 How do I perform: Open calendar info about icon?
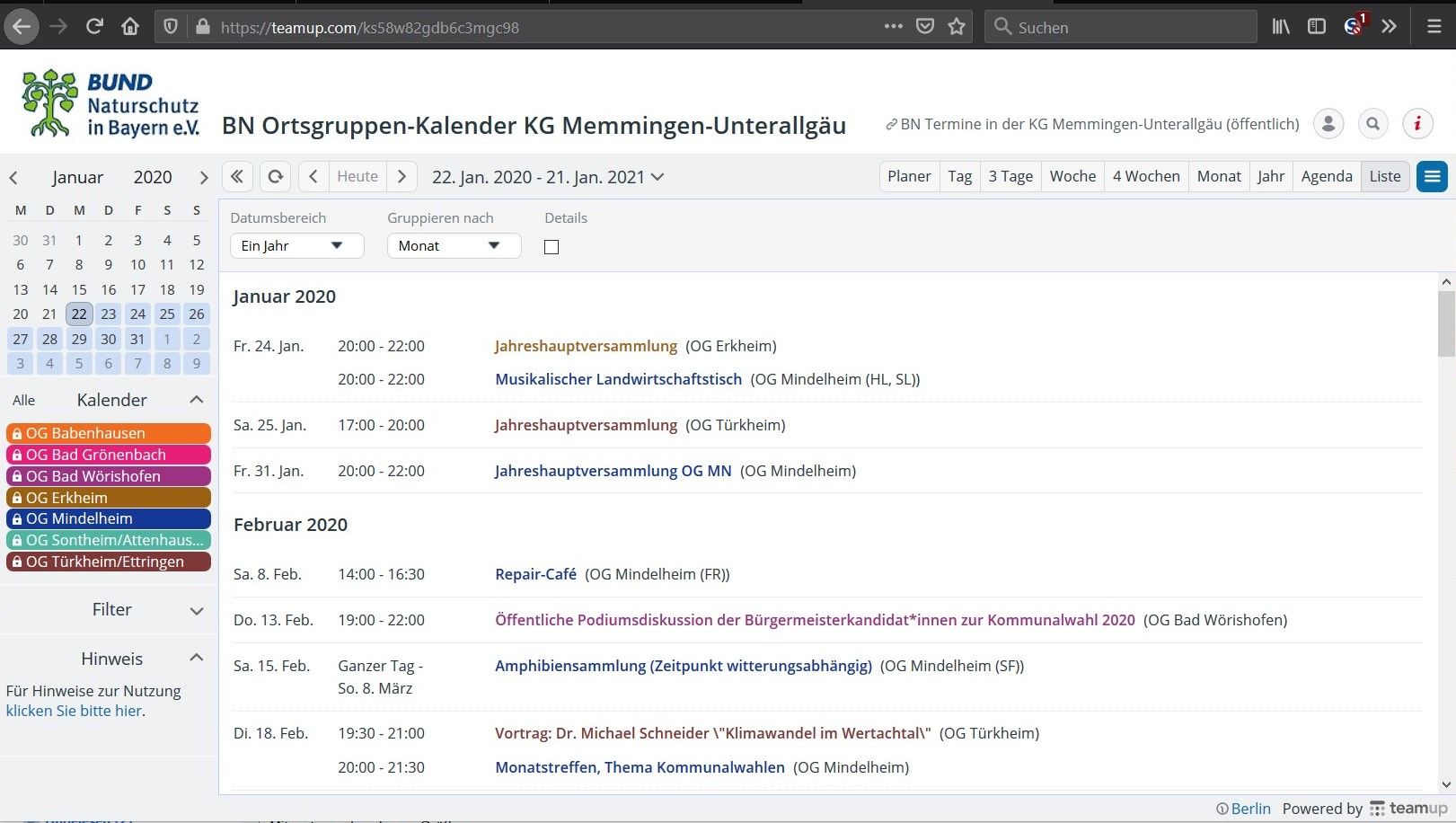[1417, 124]
